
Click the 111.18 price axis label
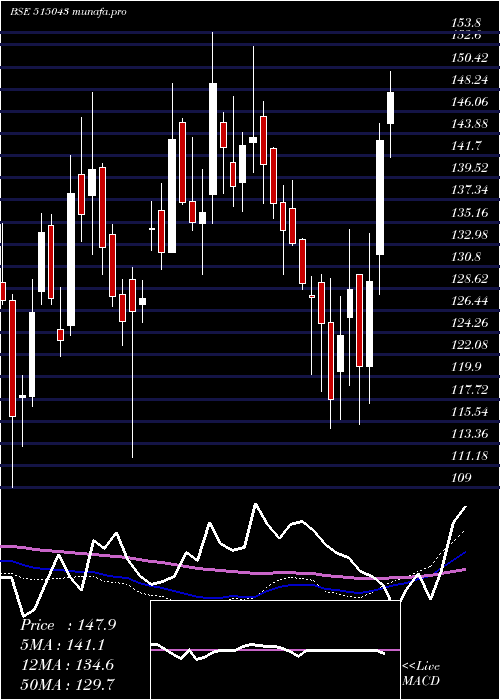[x=470, y=456]
